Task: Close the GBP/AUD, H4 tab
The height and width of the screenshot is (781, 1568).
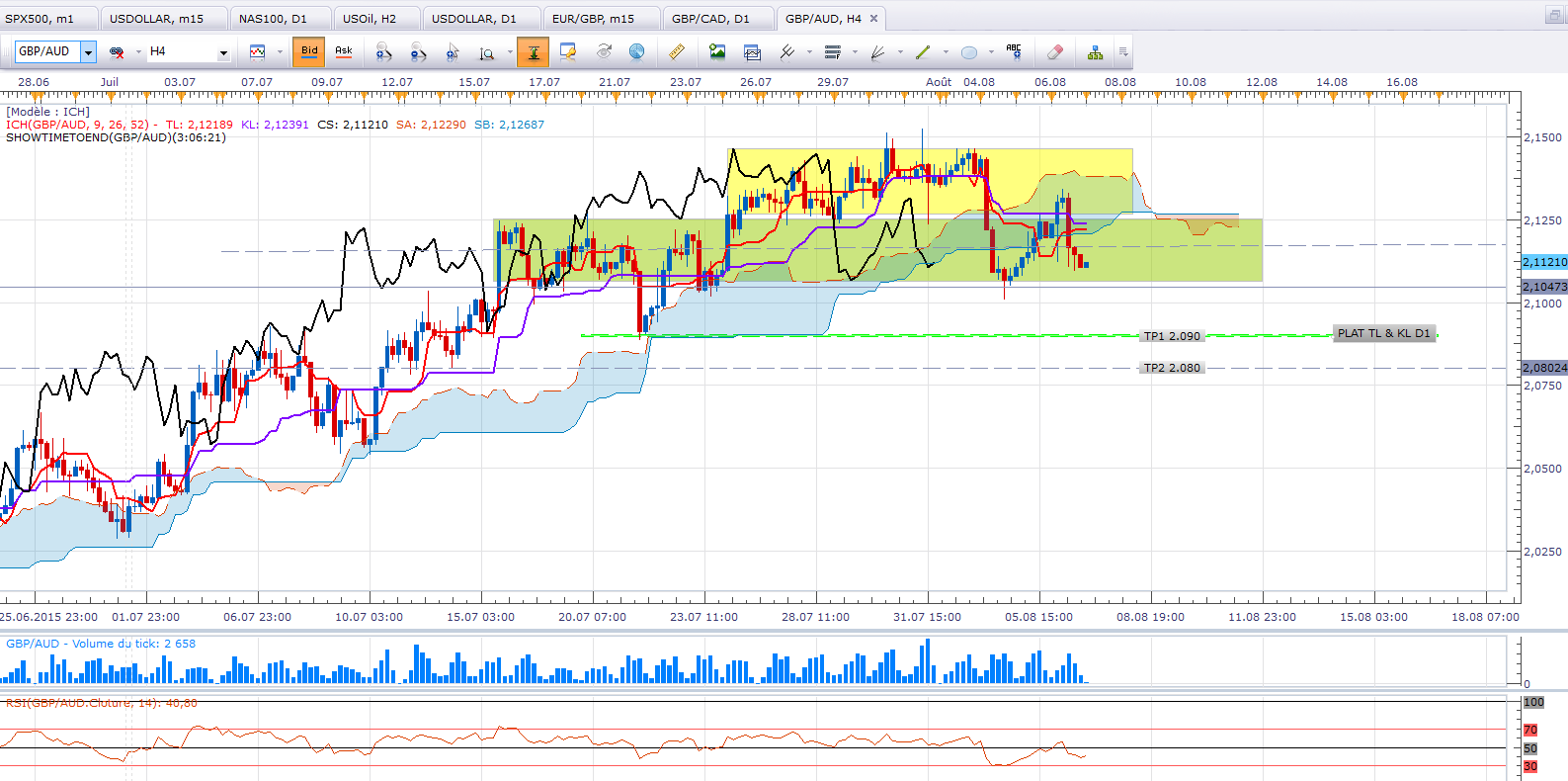Action: pyautogui.click(x=873, y=19)
